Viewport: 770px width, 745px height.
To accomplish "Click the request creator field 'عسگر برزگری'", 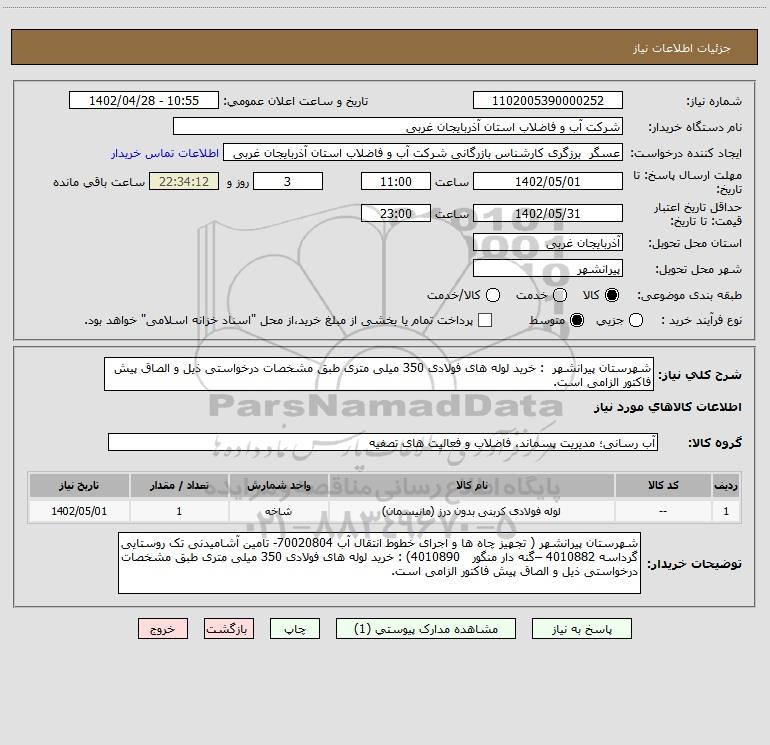I will tap(423, 152).
